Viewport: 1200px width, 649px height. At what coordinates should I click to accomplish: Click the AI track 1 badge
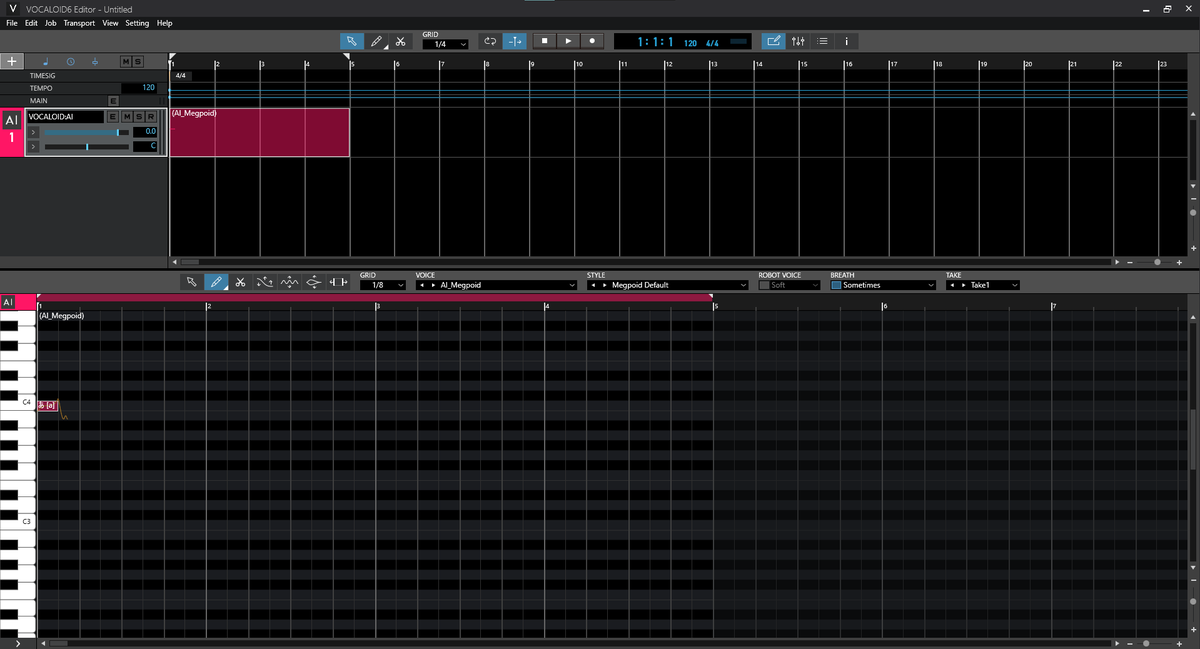(x=12, y=132)
